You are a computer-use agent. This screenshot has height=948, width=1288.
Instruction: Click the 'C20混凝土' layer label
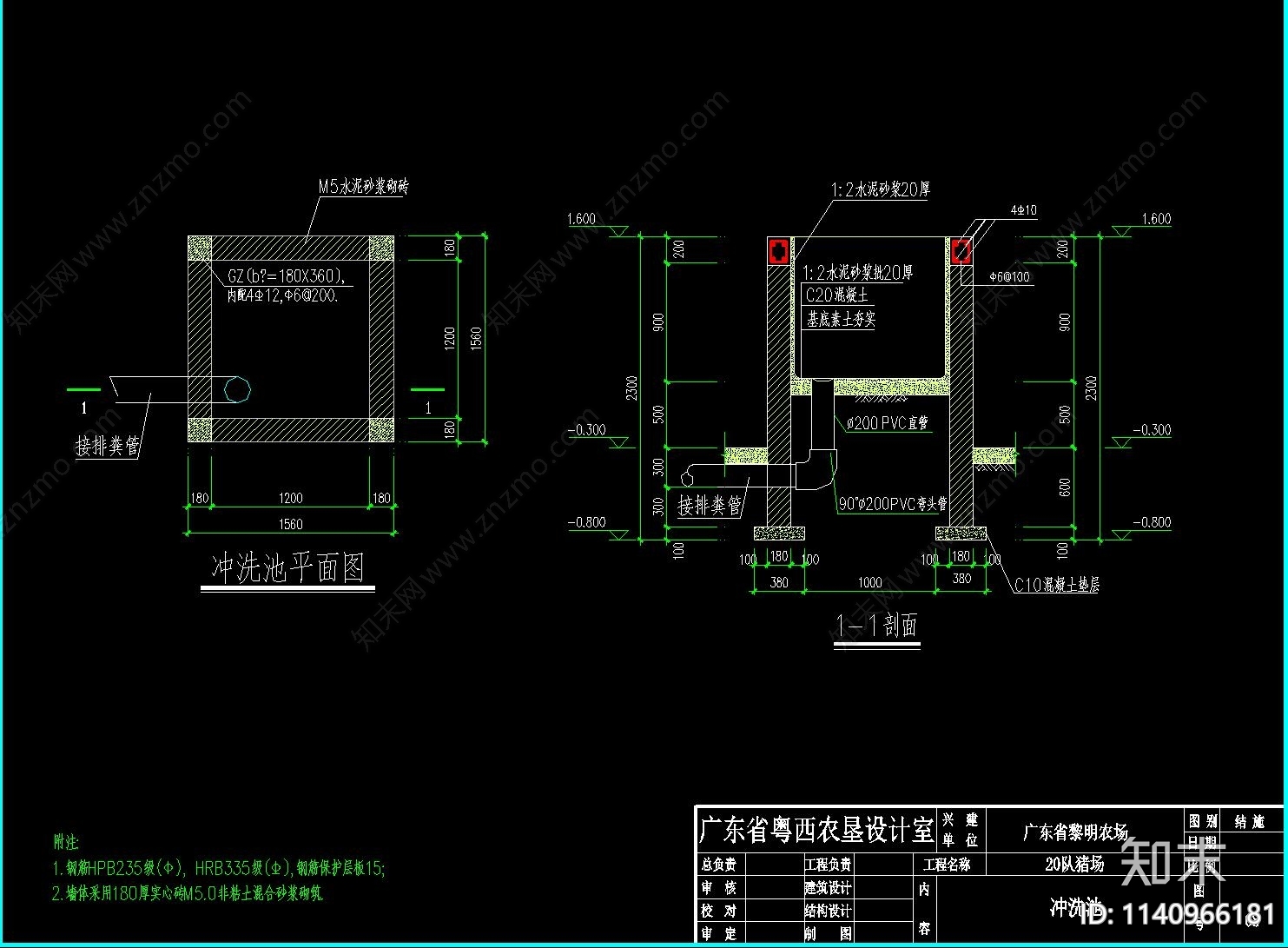click(x=837, y=295)
